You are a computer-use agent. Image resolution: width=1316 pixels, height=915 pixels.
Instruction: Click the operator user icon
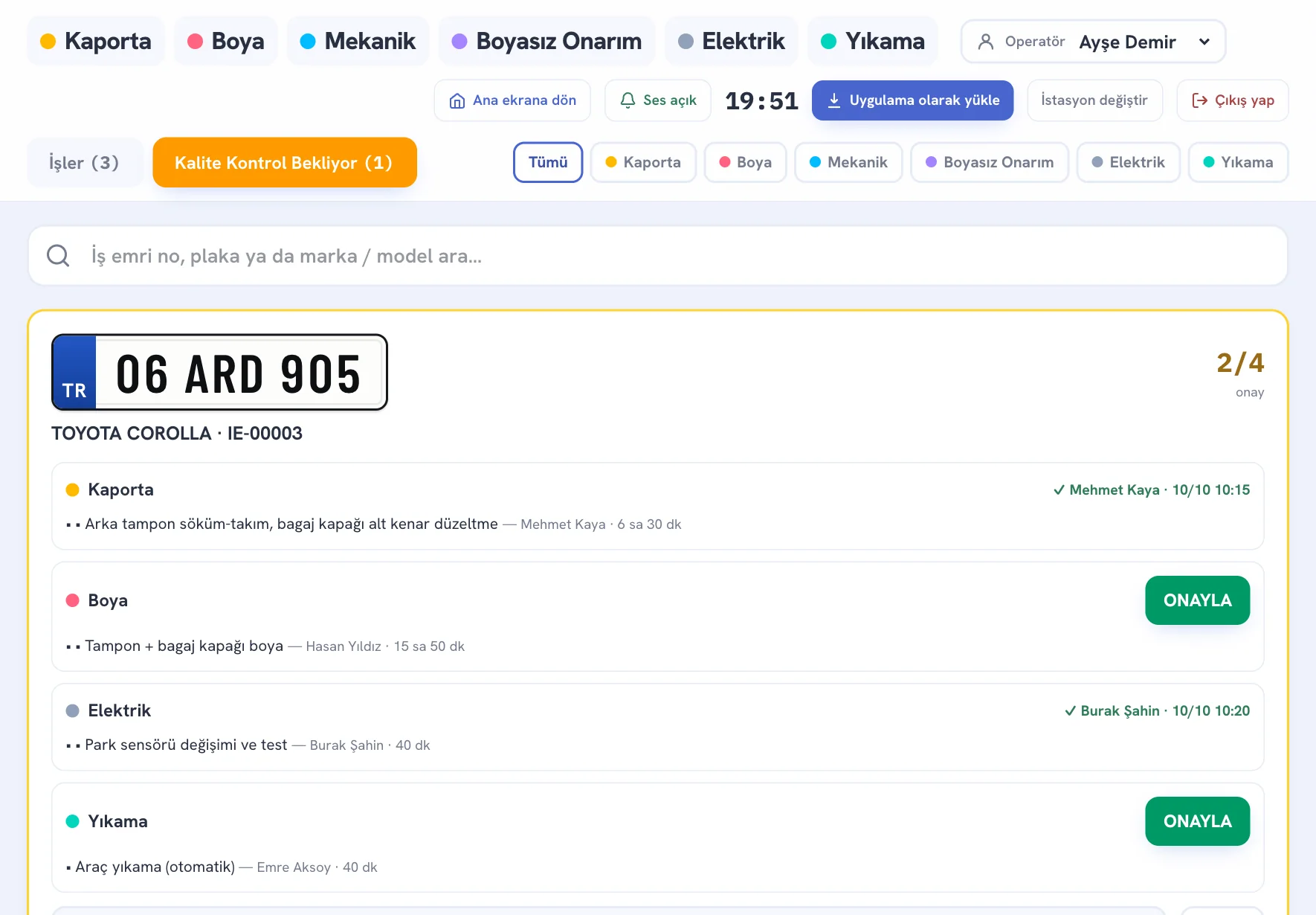click(986, 42)
